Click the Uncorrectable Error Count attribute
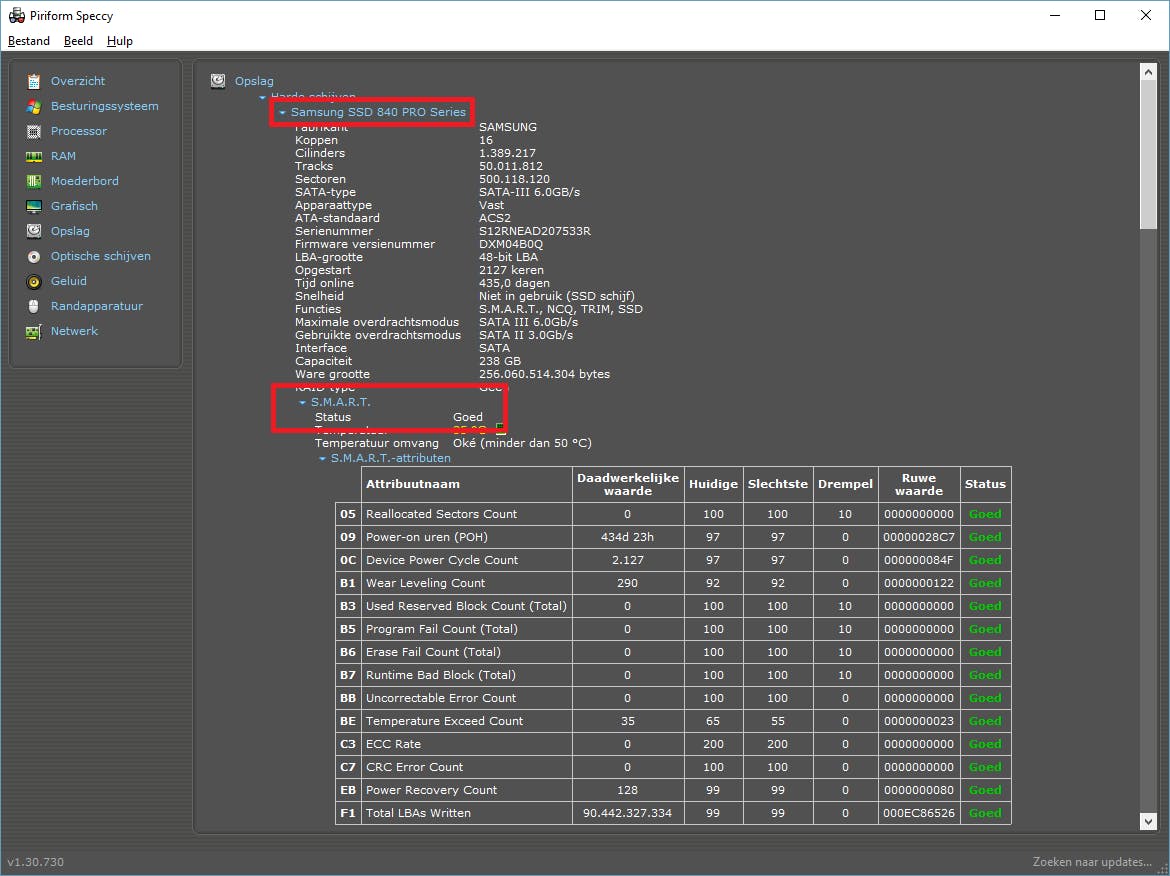The height and width of the screenshot is (876, 1170). coord(440,698)
